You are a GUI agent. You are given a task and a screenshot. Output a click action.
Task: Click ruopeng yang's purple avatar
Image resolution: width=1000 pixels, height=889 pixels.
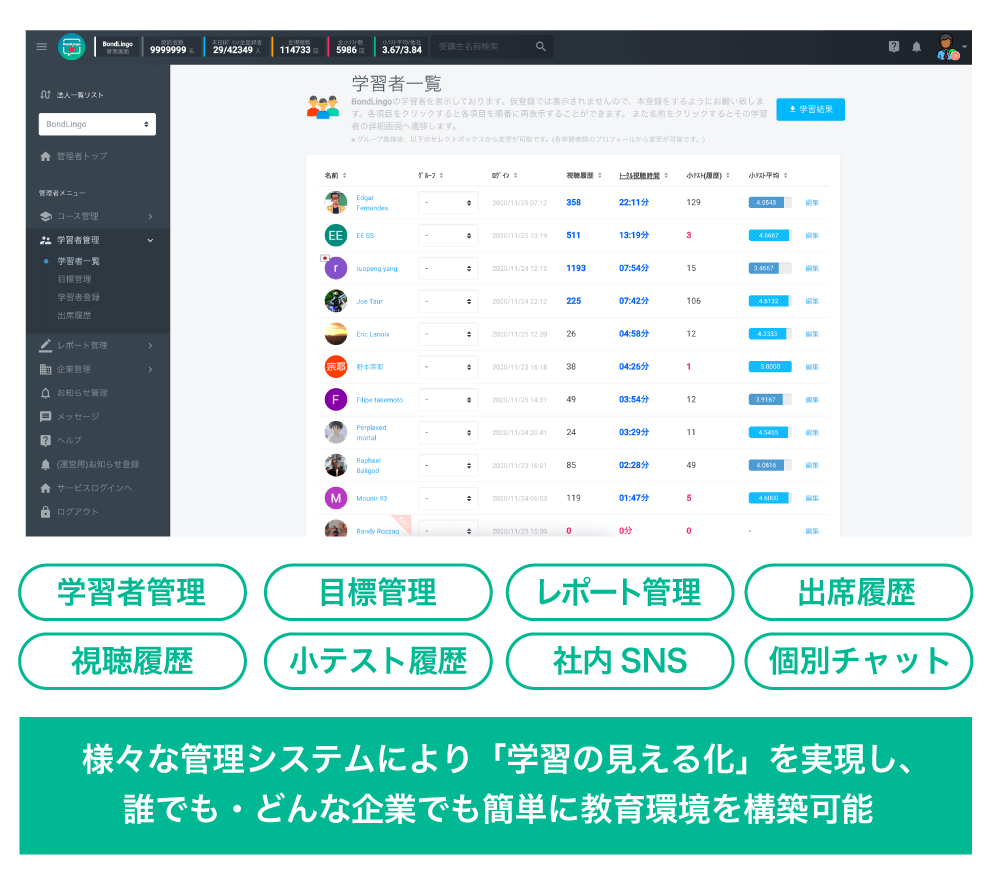tap(336, 268)
